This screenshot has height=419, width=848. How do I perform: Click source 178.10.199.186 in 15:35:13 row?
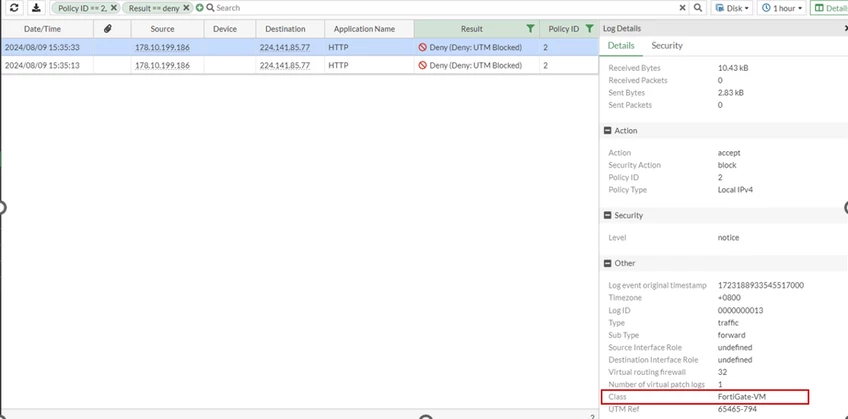162,65
